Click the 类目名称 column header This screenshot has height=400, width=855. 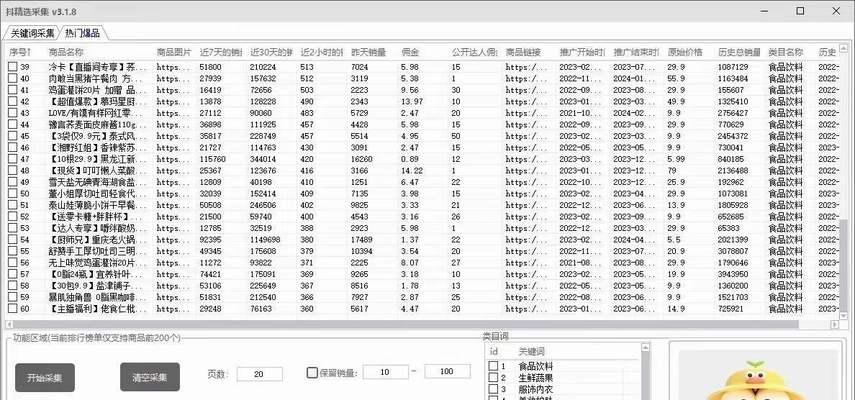click(x=786, y=52)
